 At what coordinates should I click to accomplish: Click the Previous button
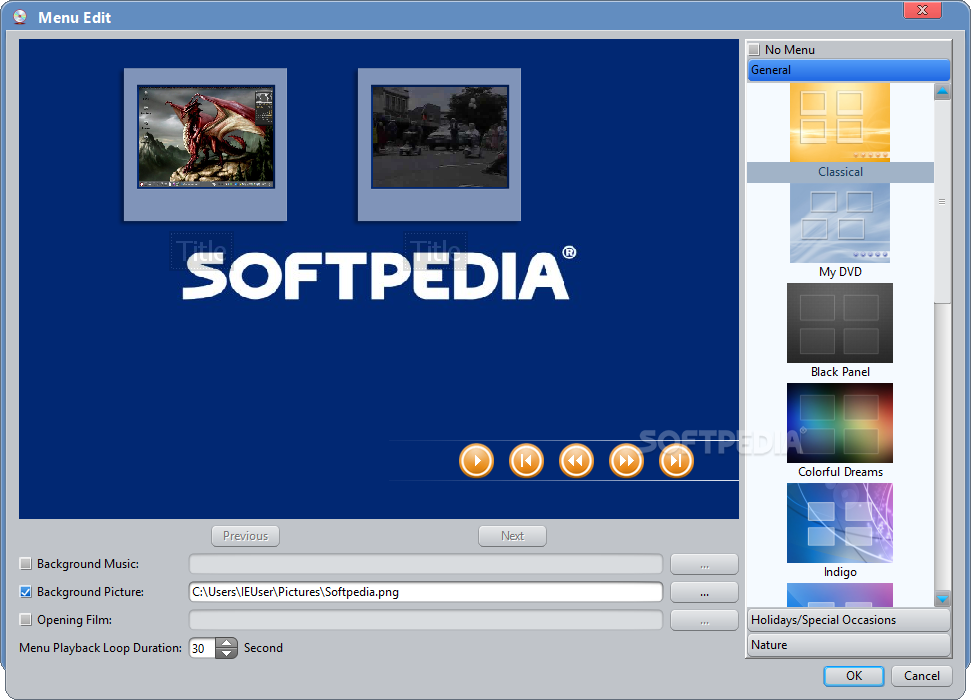(245, 536)
